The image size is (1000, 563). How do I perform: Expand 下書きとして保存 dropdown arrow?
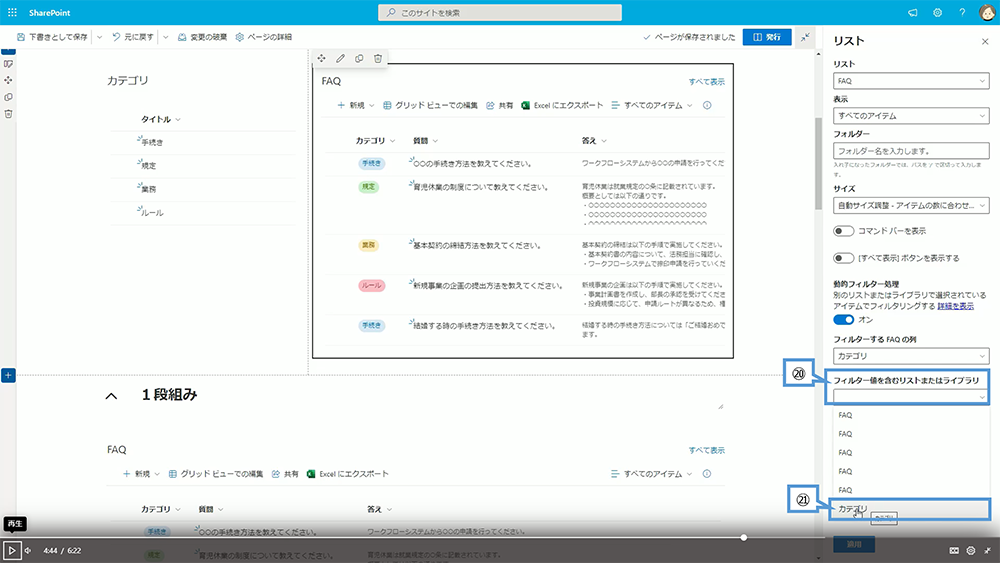[99, 37]
